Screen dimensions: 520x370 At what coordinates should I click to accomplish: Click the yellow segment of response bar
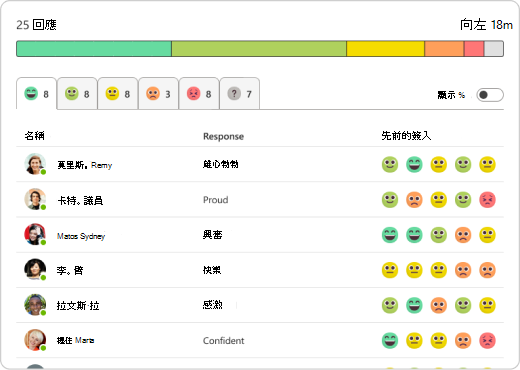385,49
